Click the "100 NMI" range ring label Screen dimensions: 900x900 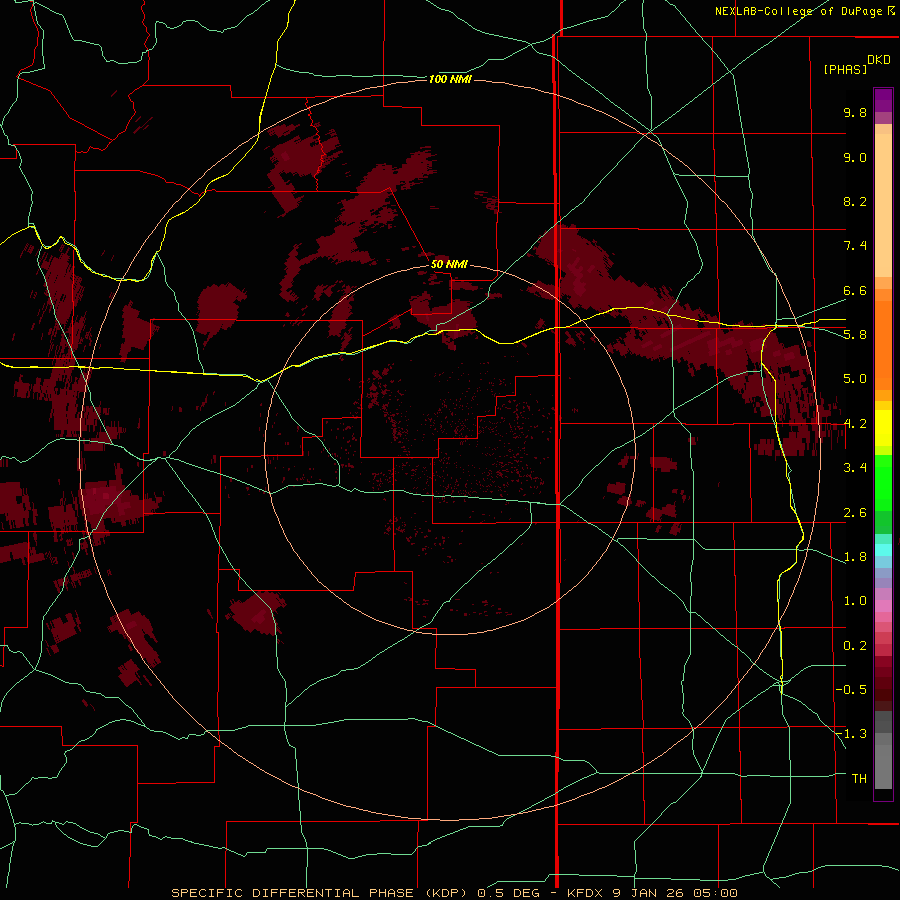pyautogui.click(x=450, y=79)
